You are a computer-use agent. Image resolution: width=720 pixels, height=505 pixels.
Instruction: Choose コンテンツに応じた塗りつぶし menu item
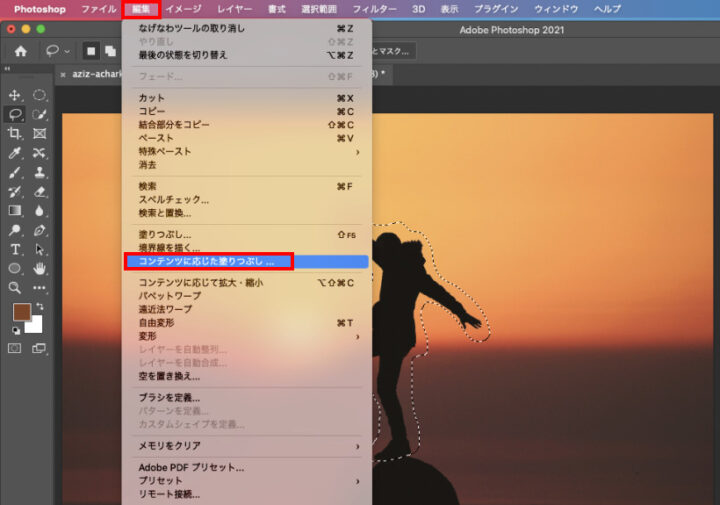(x=247, y=261)
